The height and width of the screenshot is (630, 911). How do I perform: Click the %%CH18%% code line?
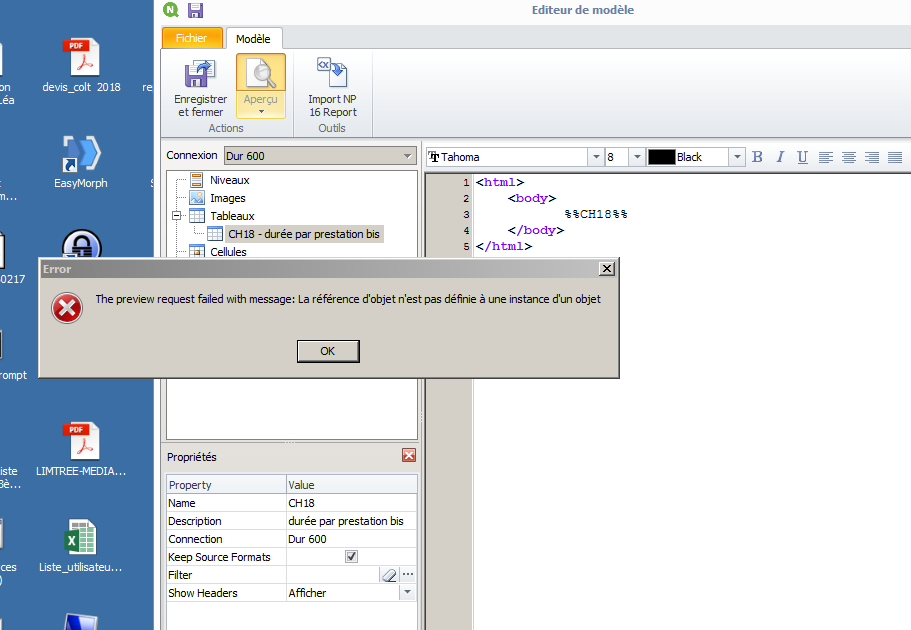tap(596, 214)
